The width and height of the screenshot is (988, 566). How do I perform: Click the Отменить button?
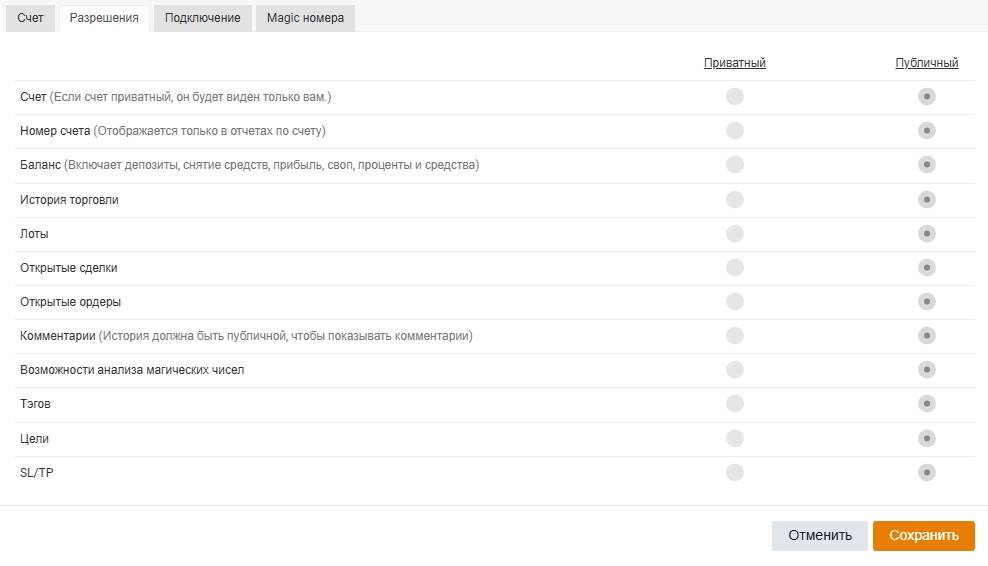(819, 535)
